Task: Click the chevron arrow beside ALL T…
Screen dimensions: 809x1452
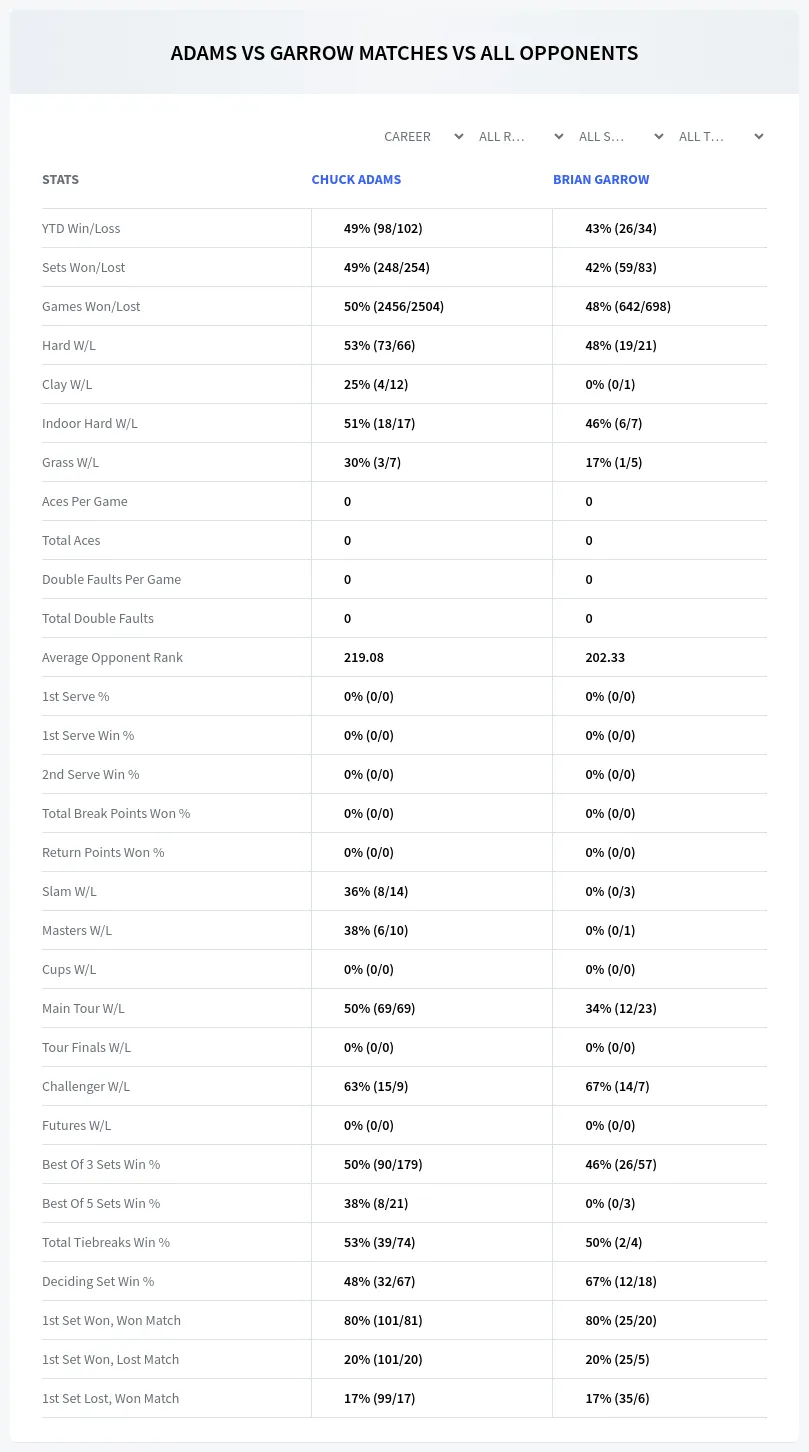Action: point(759,137)
